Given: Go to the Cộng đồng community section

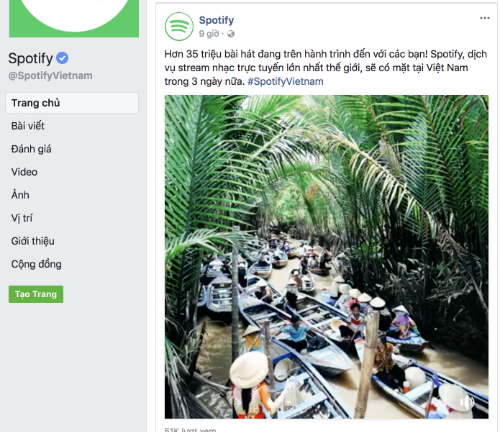Looking at the screenshot, I should pos(36,264).
